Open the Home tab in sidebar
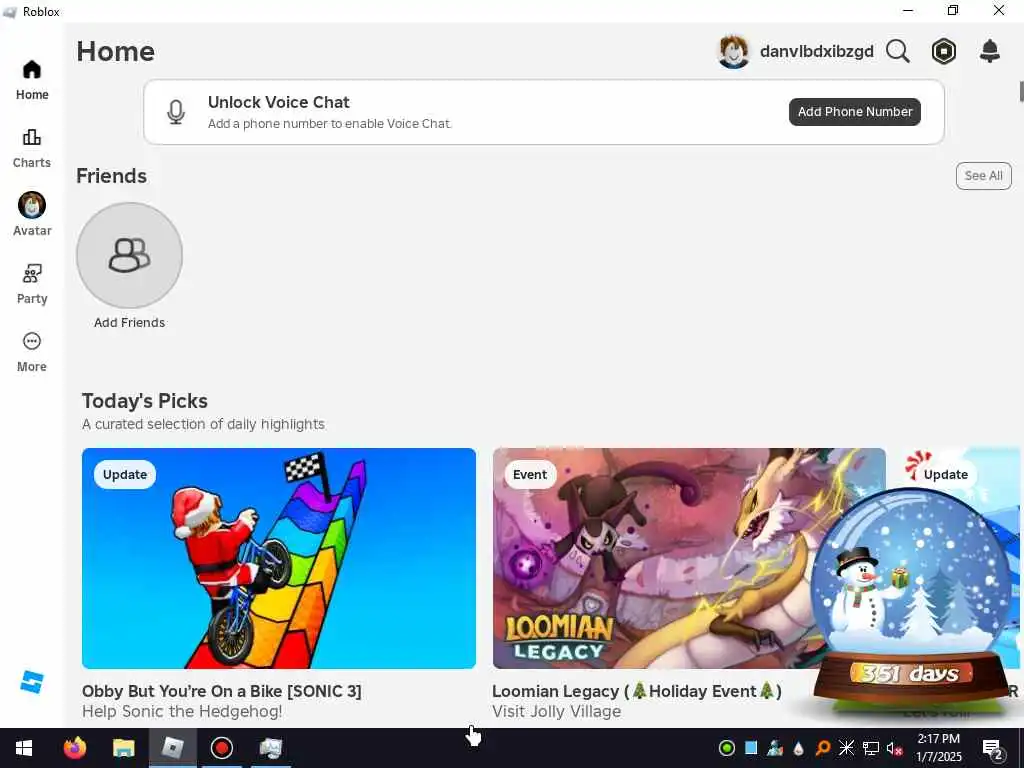 tap(32, 80)
